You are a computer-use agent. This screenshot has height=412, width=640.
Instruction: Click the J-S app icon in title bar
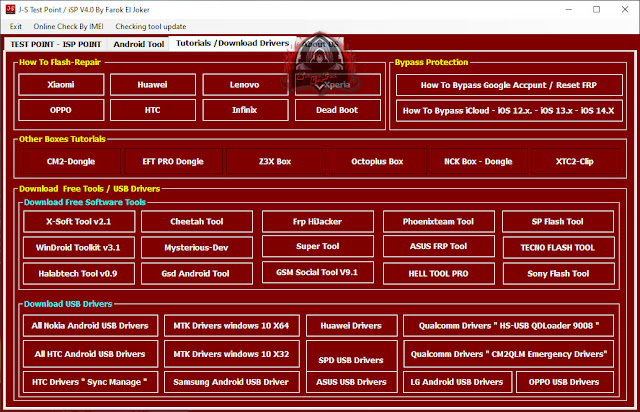tap(10, 9)
